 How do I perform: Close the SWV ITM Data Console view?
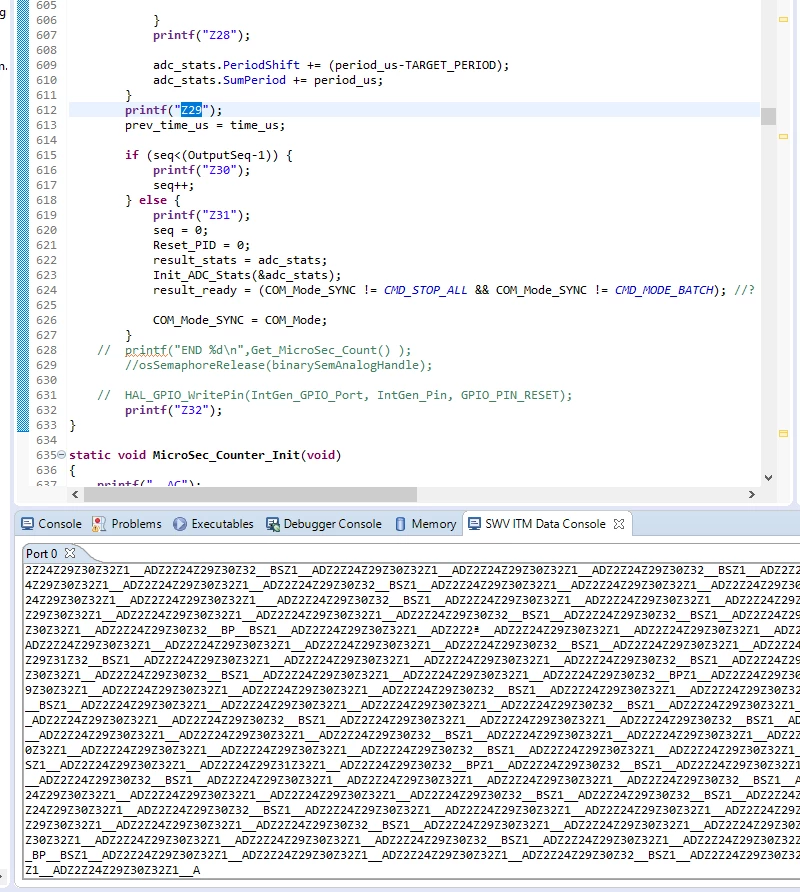(619, 524)
